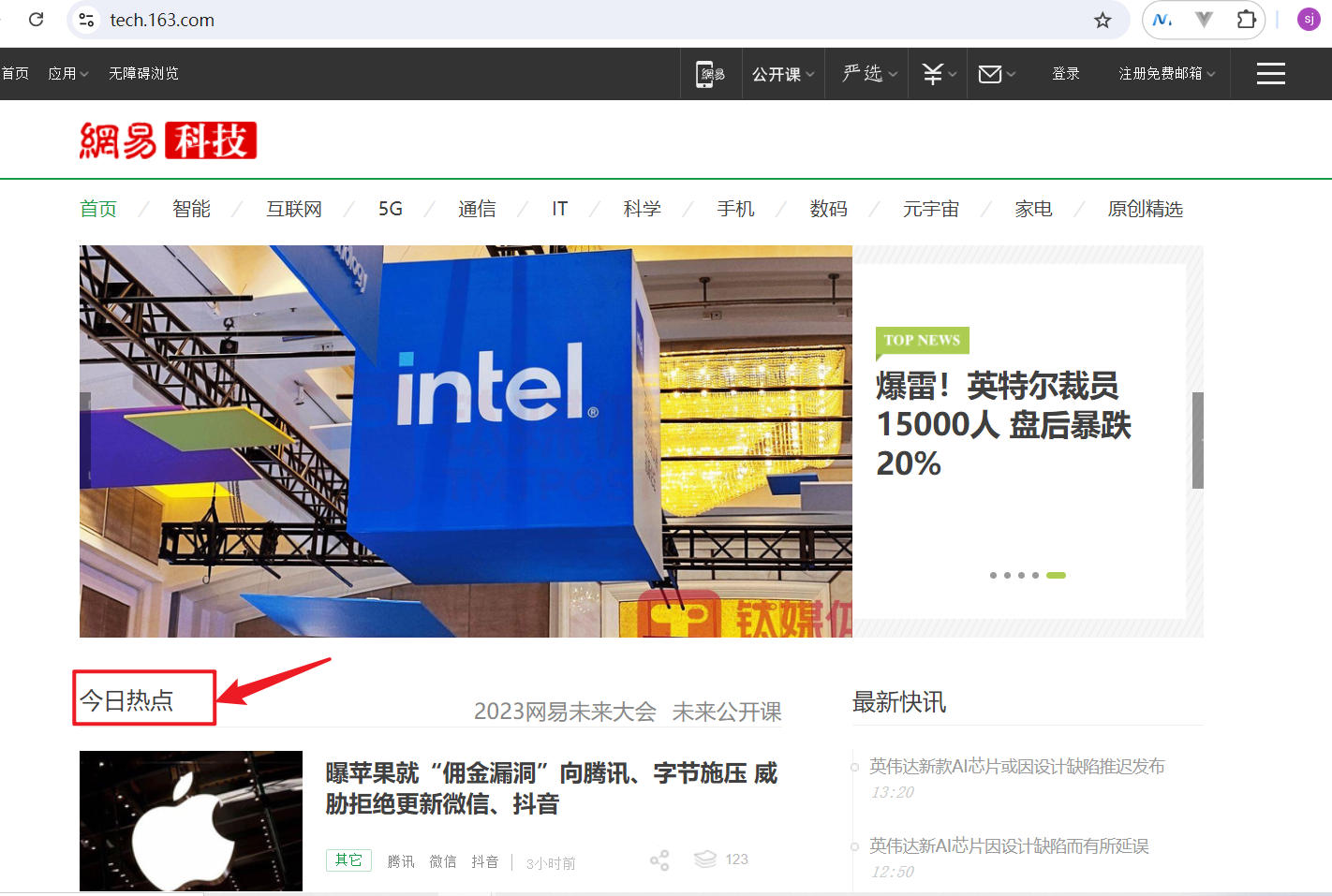Viewport: 1332px width, 896px height.
Task: Open the NetEase mobile app phone icon
Action: [710, 74]
